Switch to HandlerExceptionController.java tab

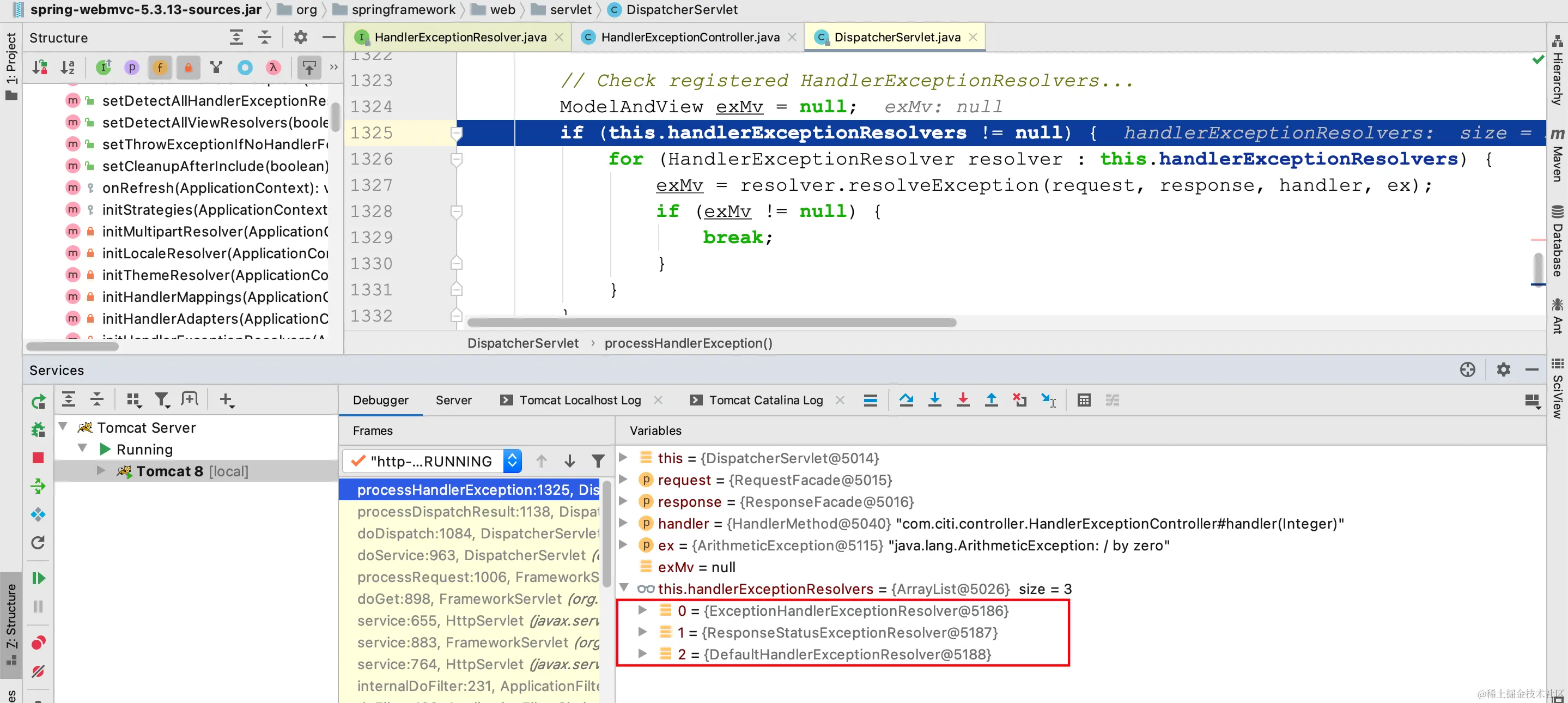click(x=689, y=37)
